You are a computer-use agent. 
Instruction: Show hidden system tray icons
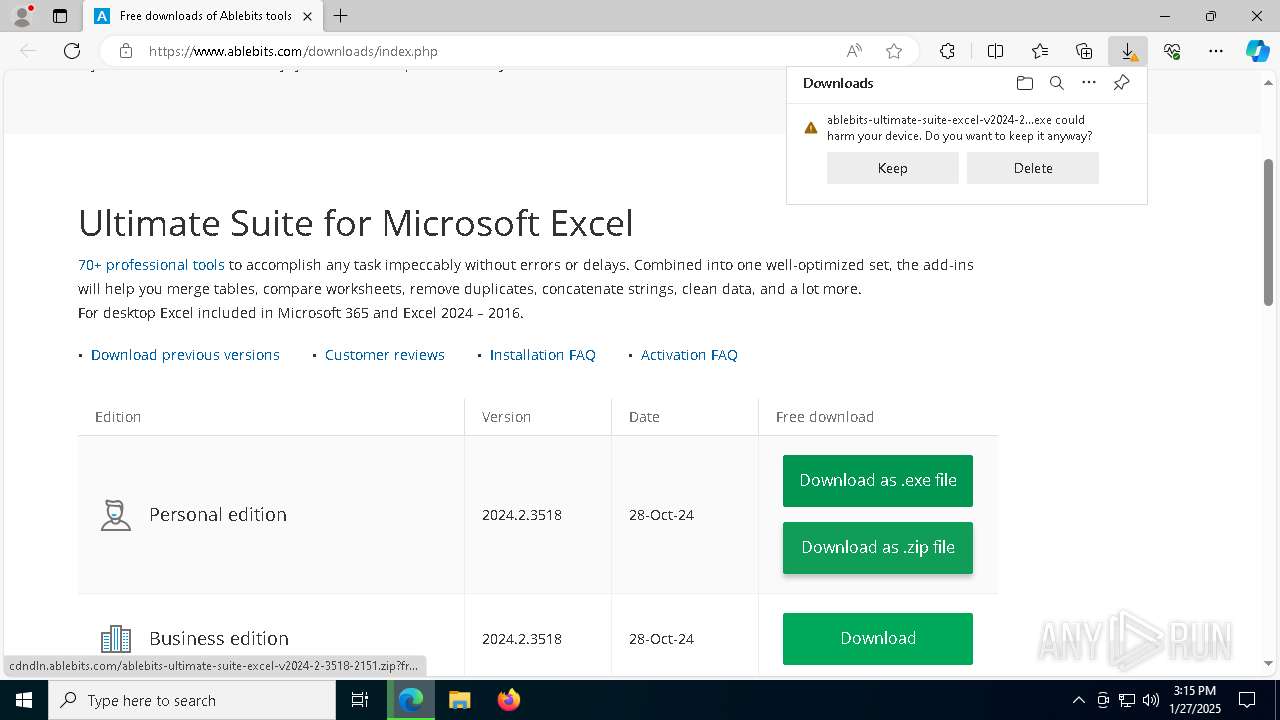[1078, 700]
